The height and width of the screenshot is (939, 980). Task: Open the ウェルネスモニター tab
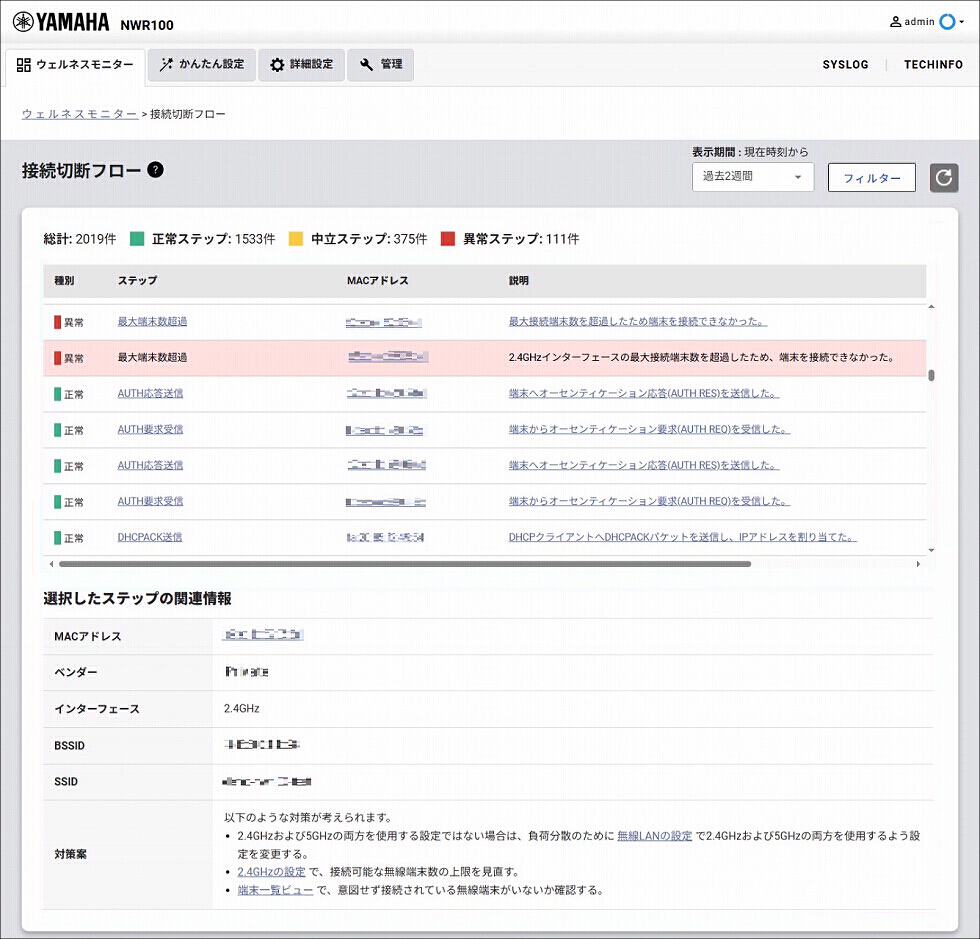(x=75, y=65)
